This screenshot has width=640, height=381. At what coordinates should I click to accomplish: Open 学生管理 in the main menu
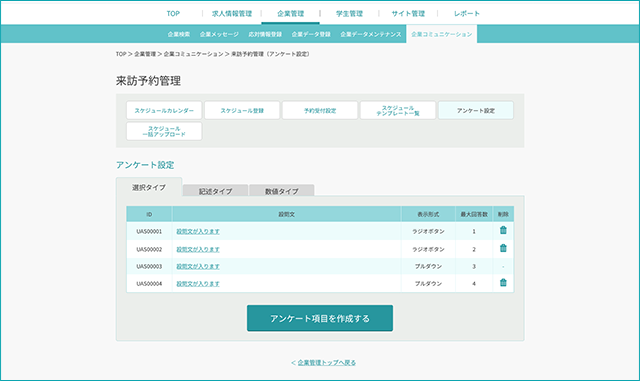[x=349, y=13]
